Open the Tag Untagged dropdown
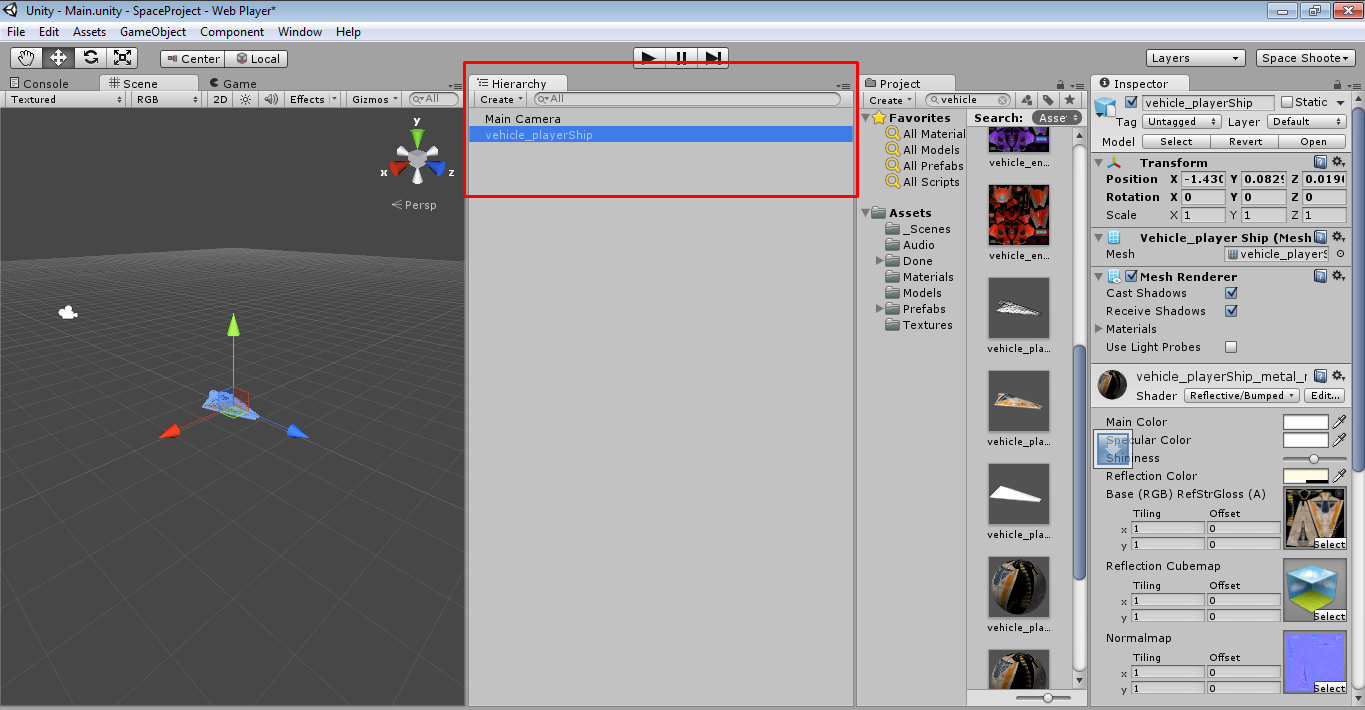 1182,122
